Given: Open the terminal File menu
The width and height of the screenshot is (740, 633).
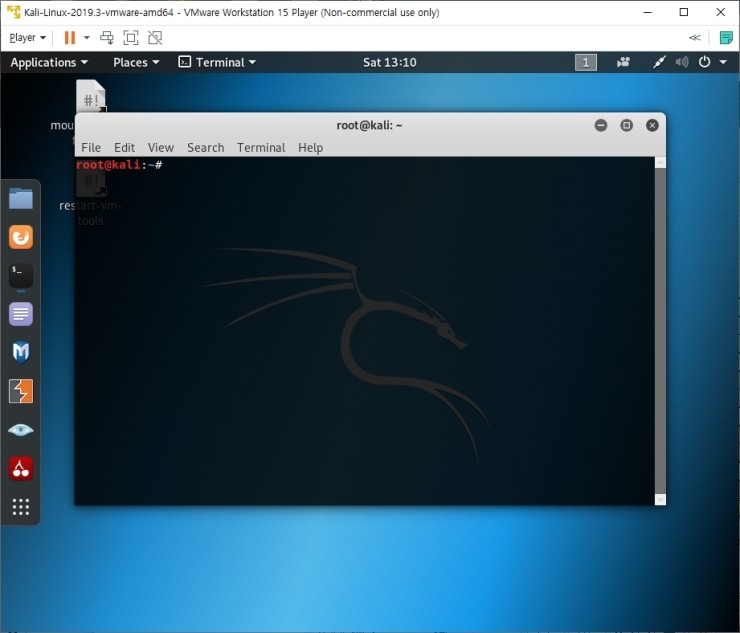Looking at the screenshot, I should coord(91,148).
